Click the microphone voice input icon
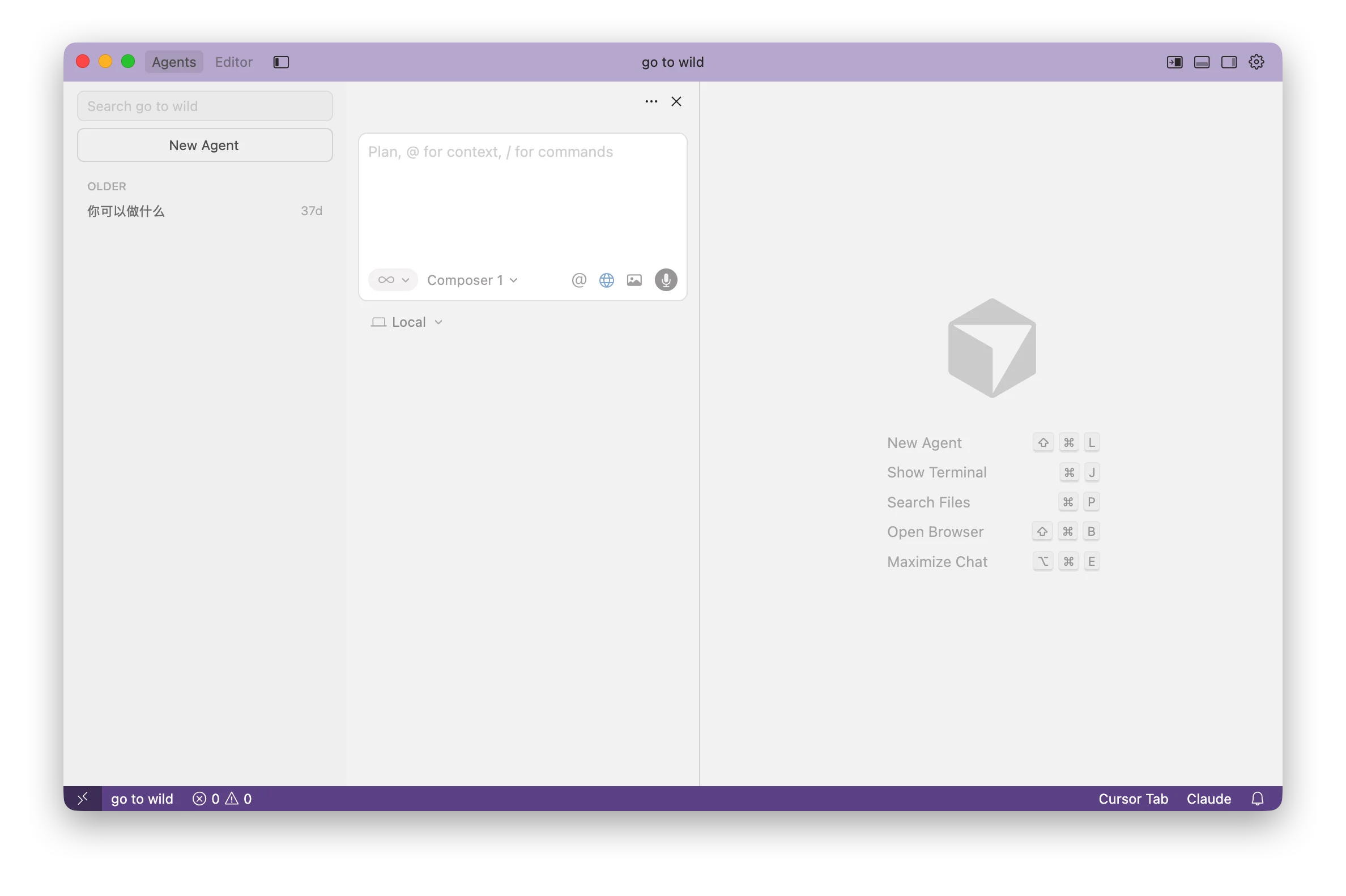Viewport: 1346px width, 896px height. click(665, 280)
